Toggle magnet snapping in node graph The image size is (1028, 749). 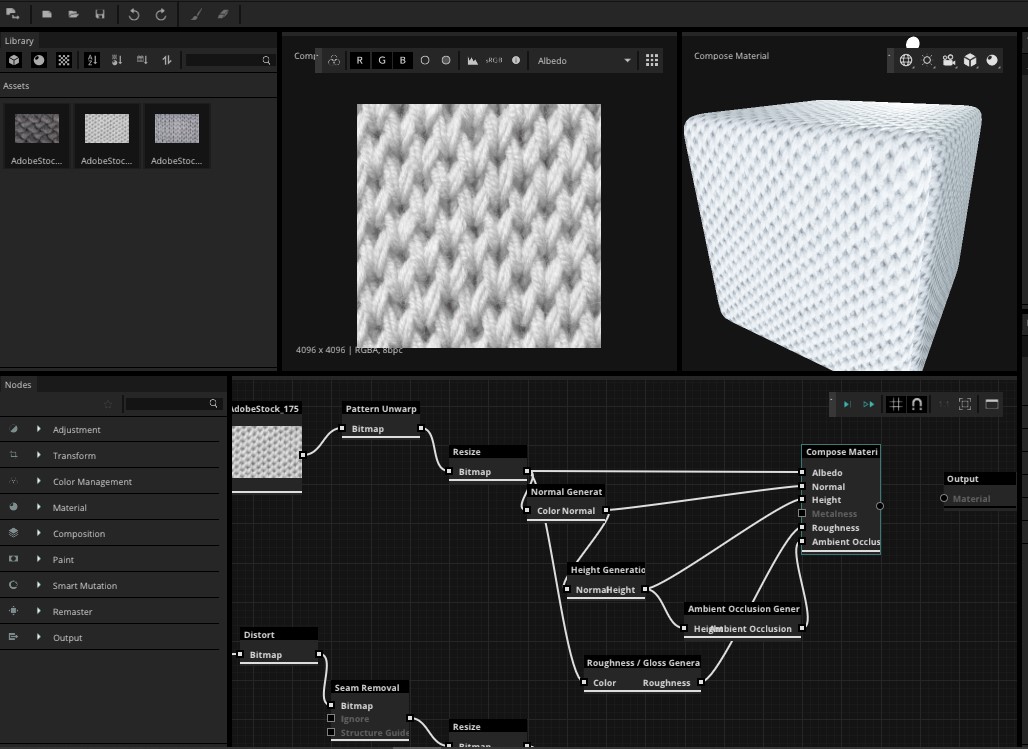click(x=917, y=404)
